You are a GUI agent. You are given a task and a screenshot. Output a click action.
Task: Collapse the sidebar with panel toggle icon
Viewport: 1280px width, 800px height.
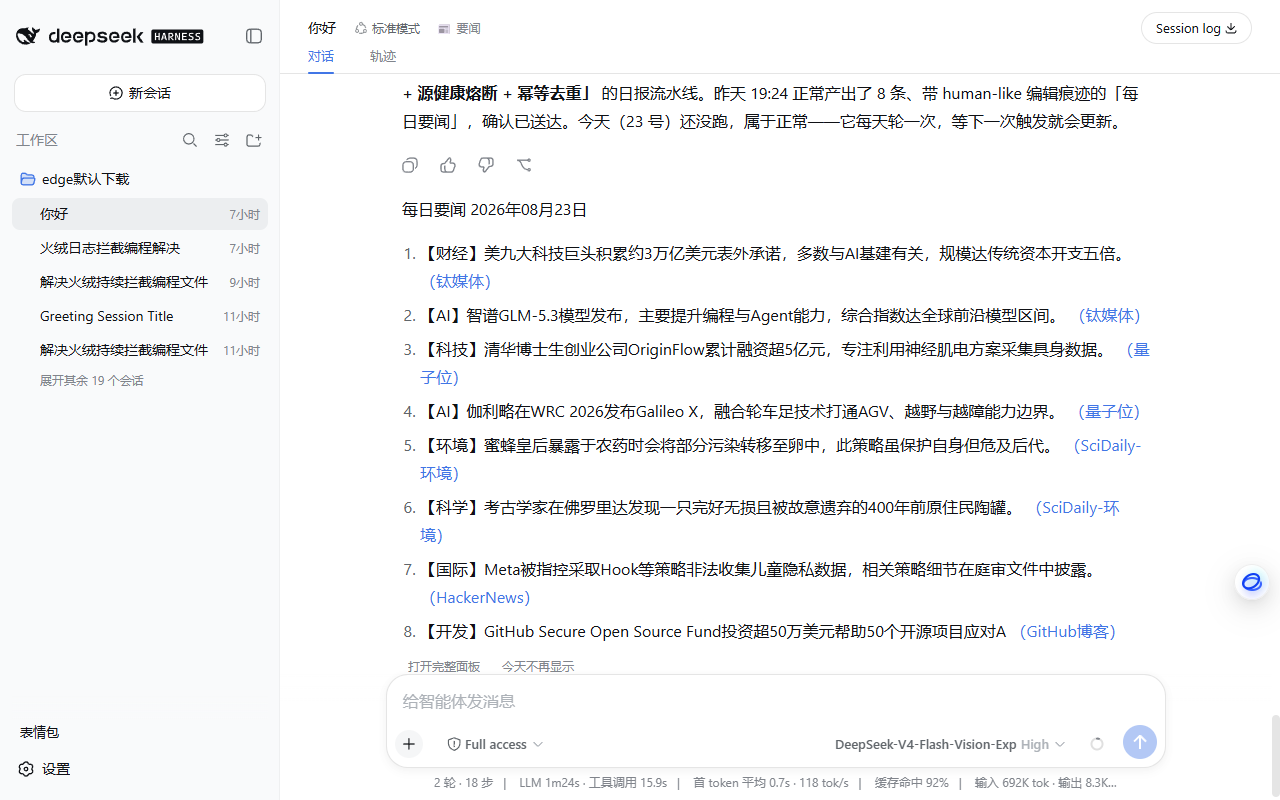pos(254,36)
